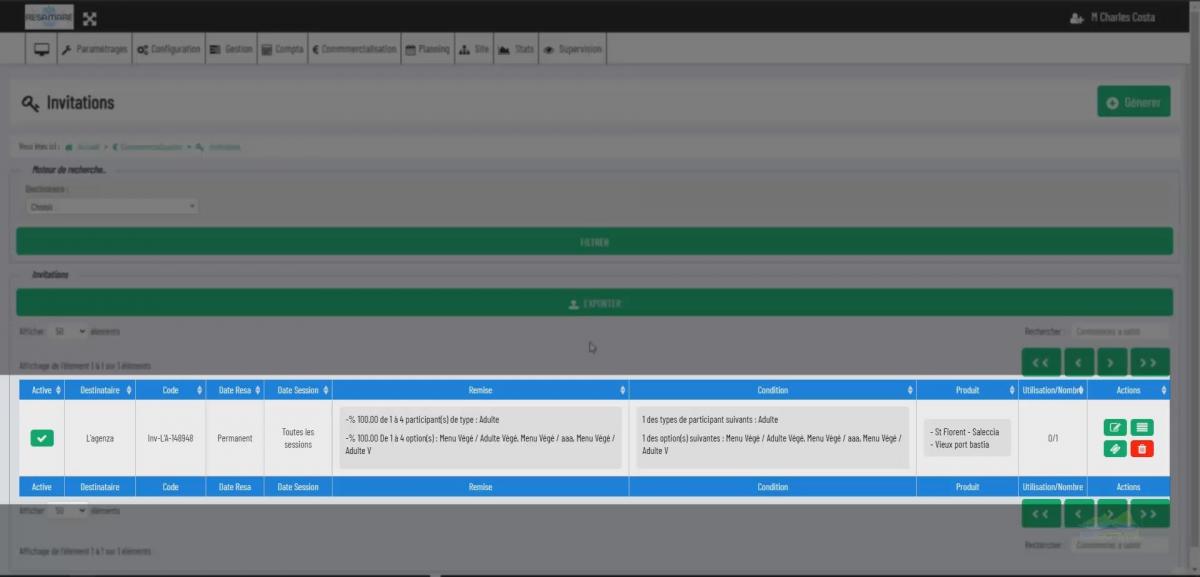Delete the invitation with red trash icon

pyautogui.click(x=1141, y=449)
